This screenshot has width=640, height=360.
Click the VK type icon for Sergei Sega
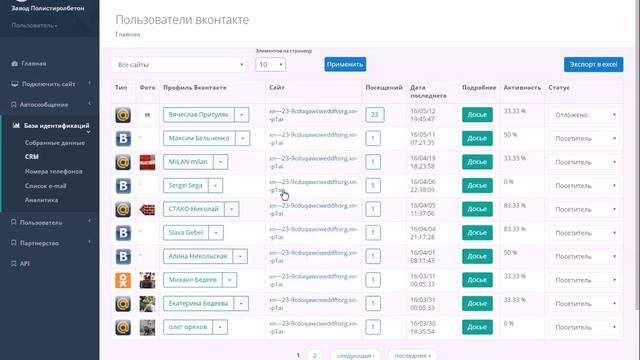123,186
